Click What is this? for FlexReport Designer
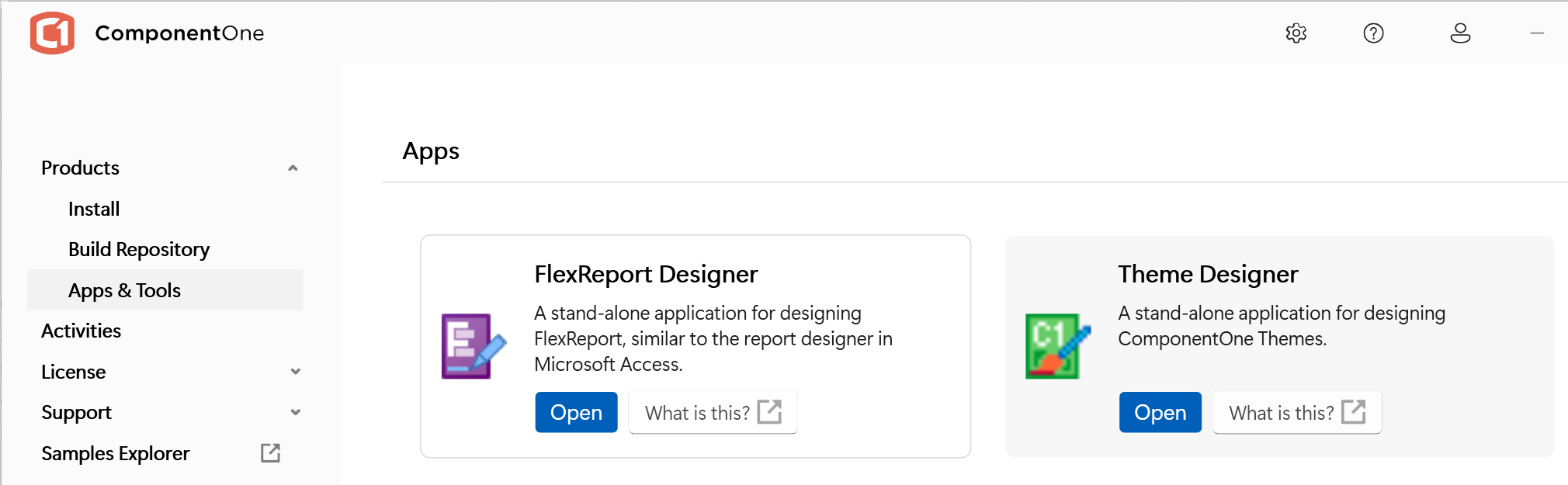This screenshot has height=485, width=1568. (713, 412)
